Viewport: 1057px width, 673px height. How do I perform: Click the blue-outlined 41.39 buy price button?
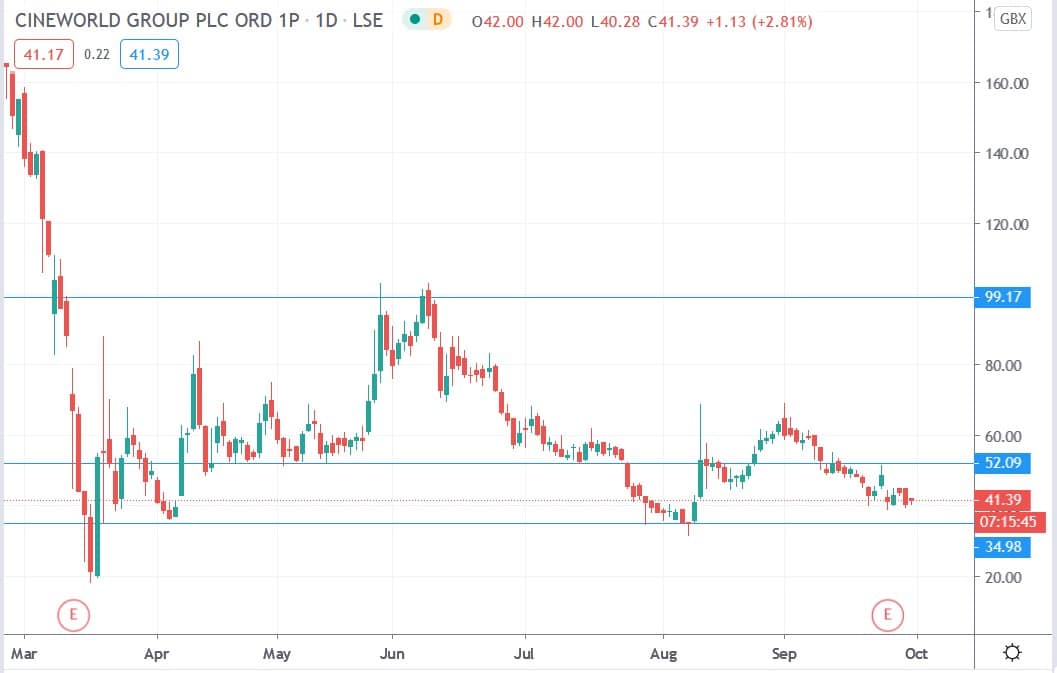[149, 55]
